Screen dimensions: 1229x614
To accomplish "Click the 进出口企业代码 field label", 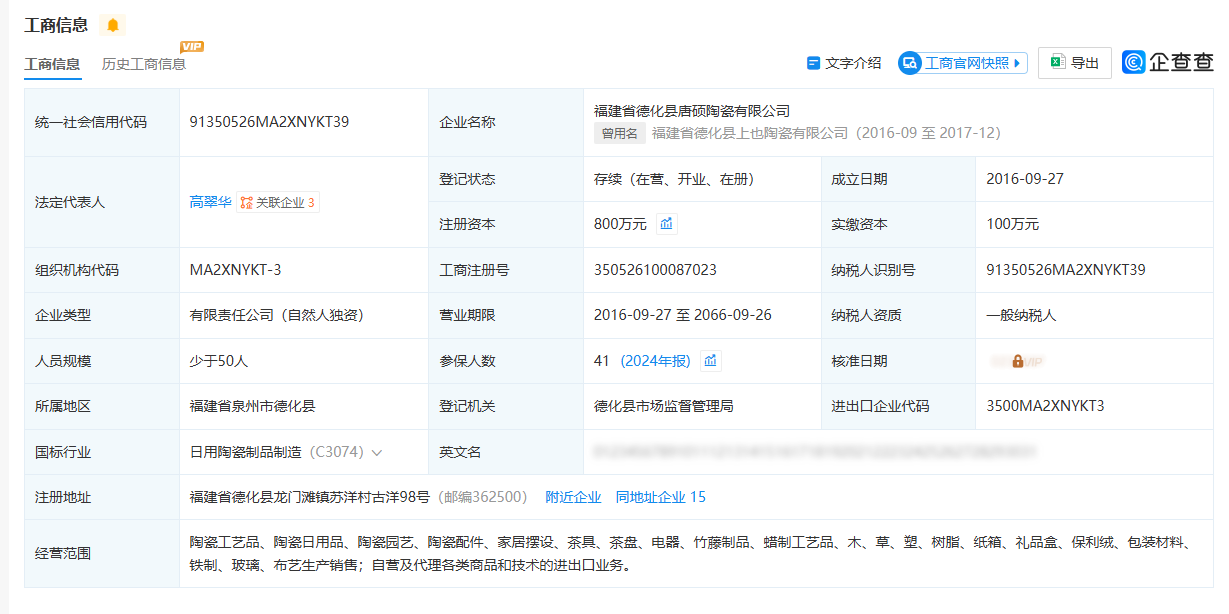I will pyautogui.click(x=880, y=406).
